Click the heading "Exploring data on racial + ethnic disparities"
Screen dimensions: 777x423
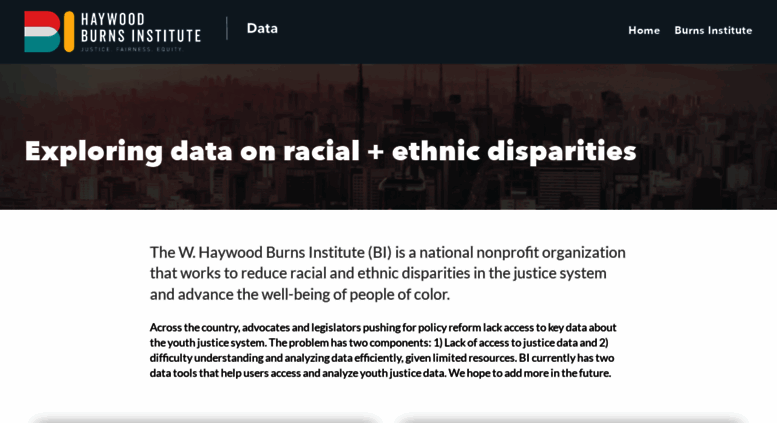tap(331, 151)
